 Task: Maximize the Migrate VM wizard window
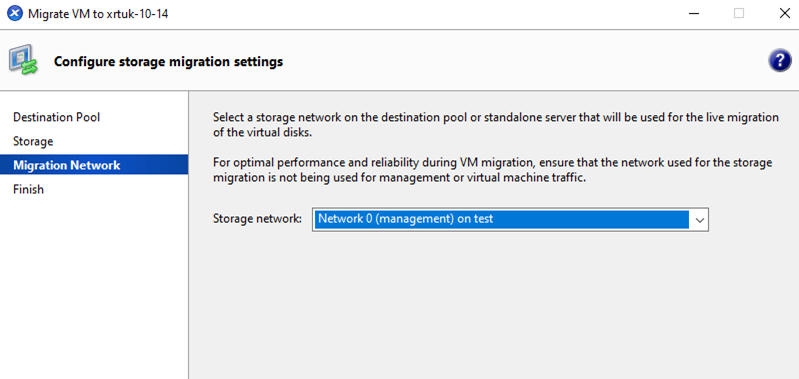(x=738, y=14)
